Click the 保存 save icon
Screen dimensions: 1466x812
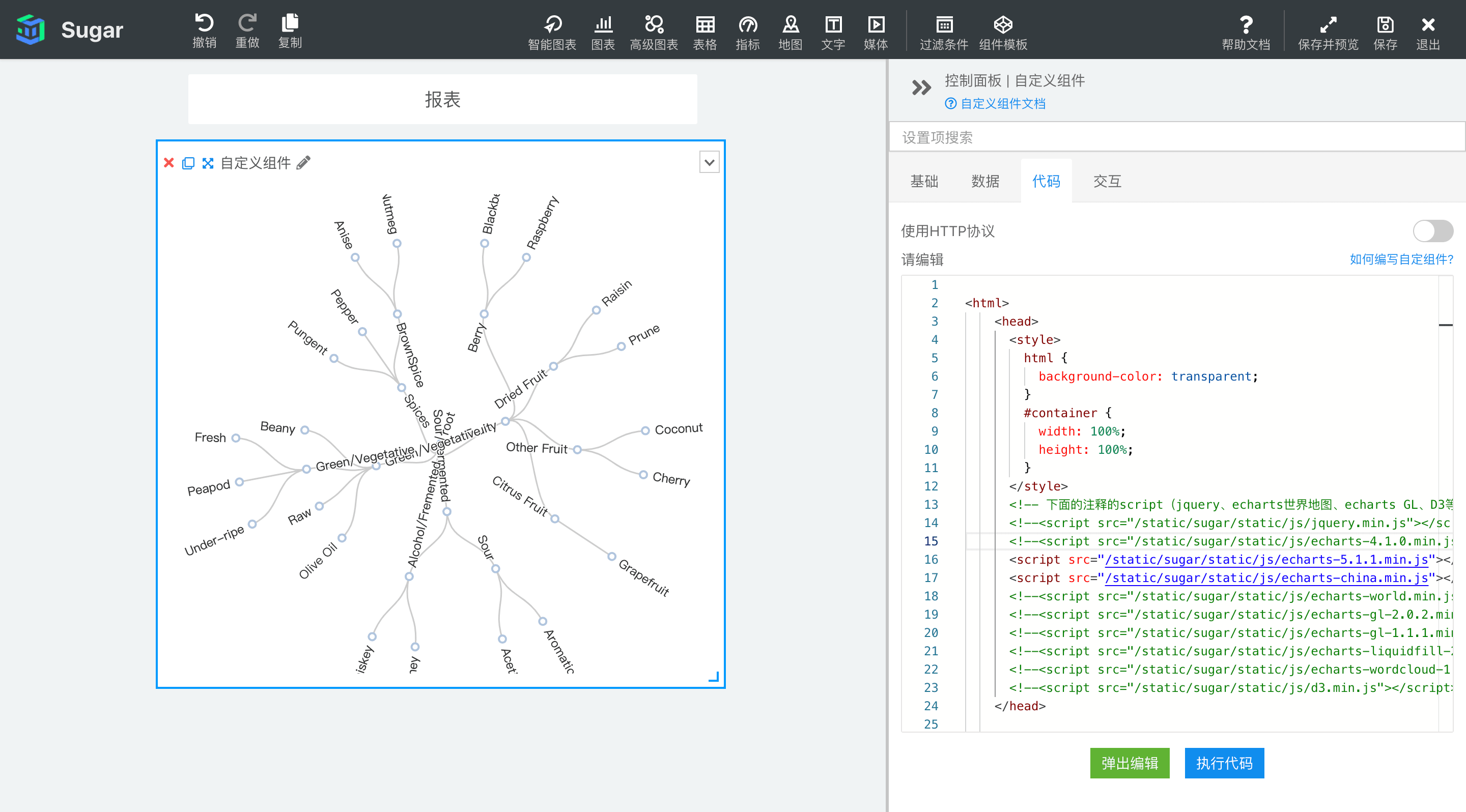[x=1385, y=33]
